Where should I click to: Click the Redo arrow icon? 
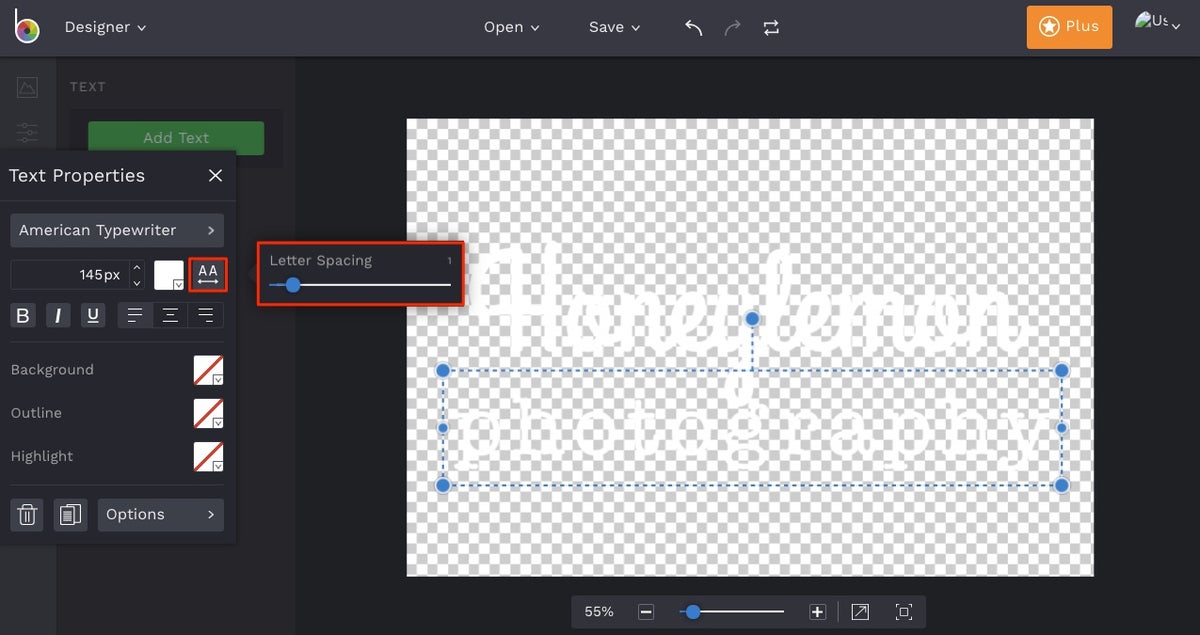click(732, 27)
